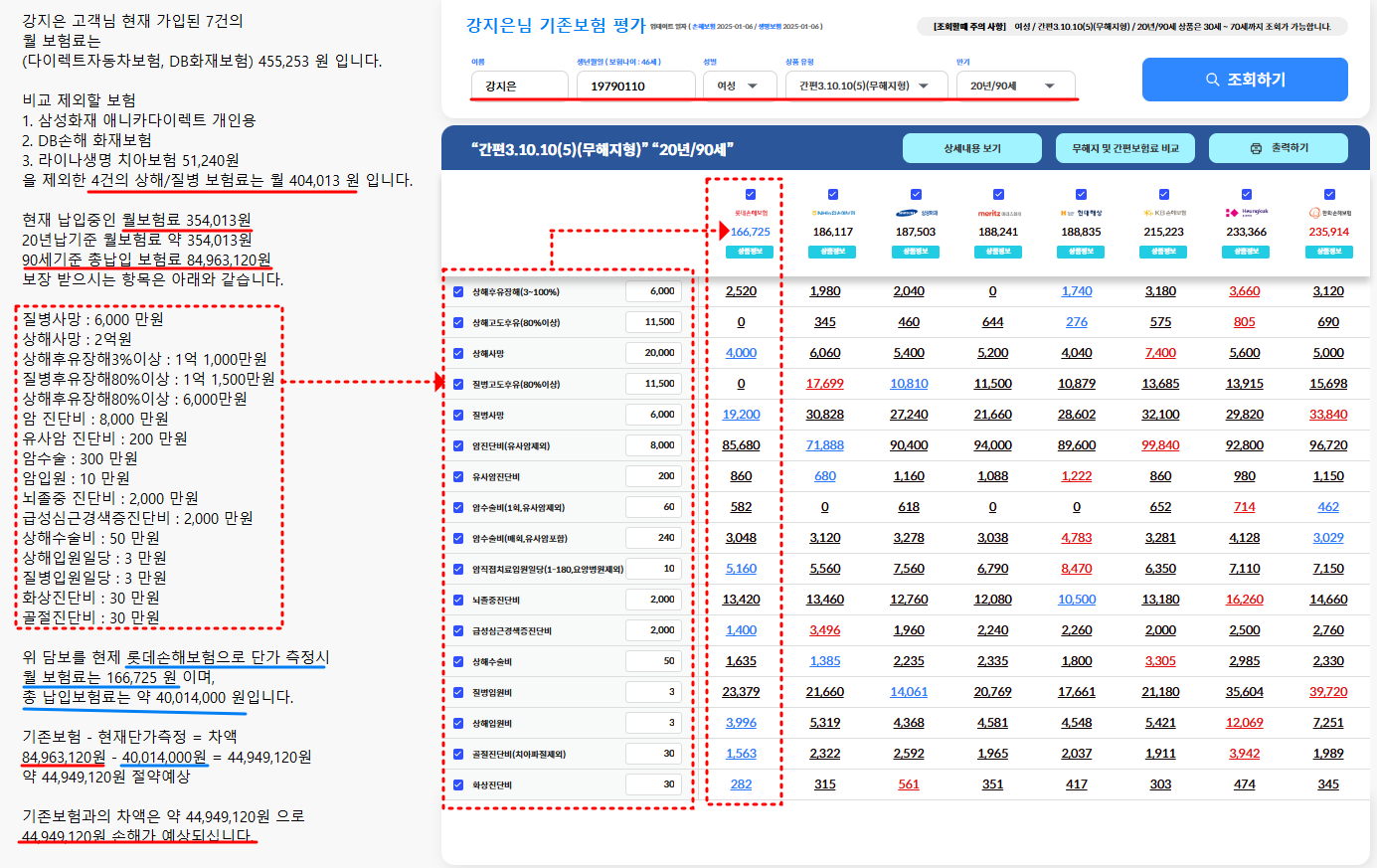Image resolution: width=1377 pixels, height=868 pixels.
Task: Toggle the 뇌졸중진단비 row checkbox
Action: click(x=458, y=601)
